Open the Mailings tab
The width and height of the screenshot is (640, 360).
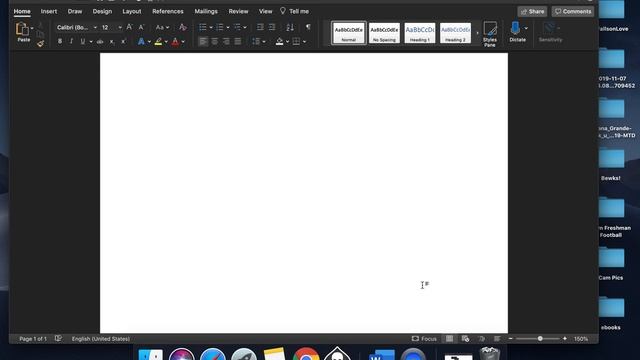[206, 11]
